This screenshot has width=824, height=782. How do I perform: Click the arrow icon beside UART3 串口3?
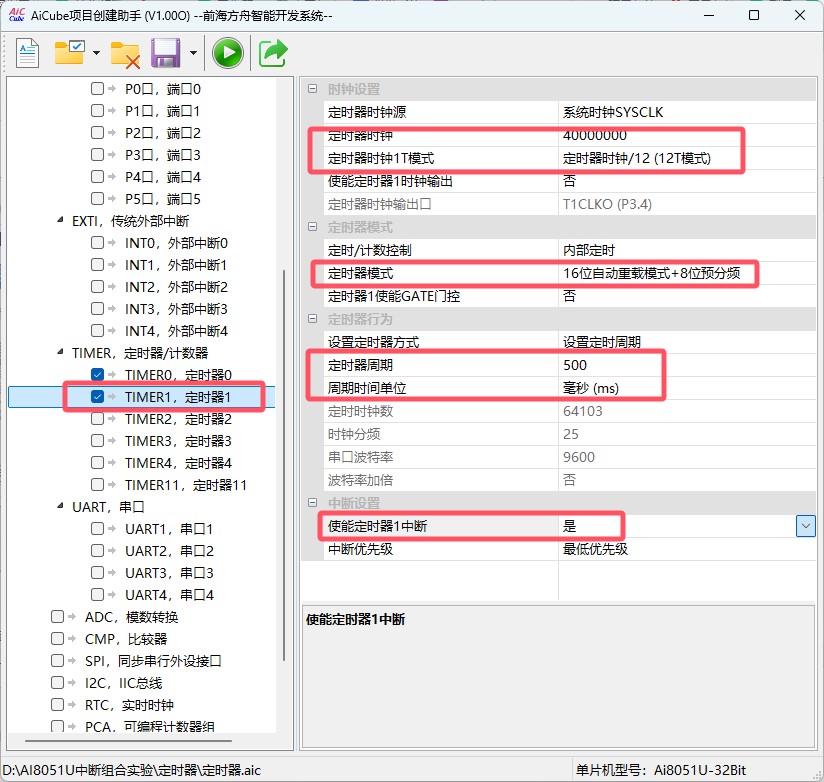click(111, 572)
